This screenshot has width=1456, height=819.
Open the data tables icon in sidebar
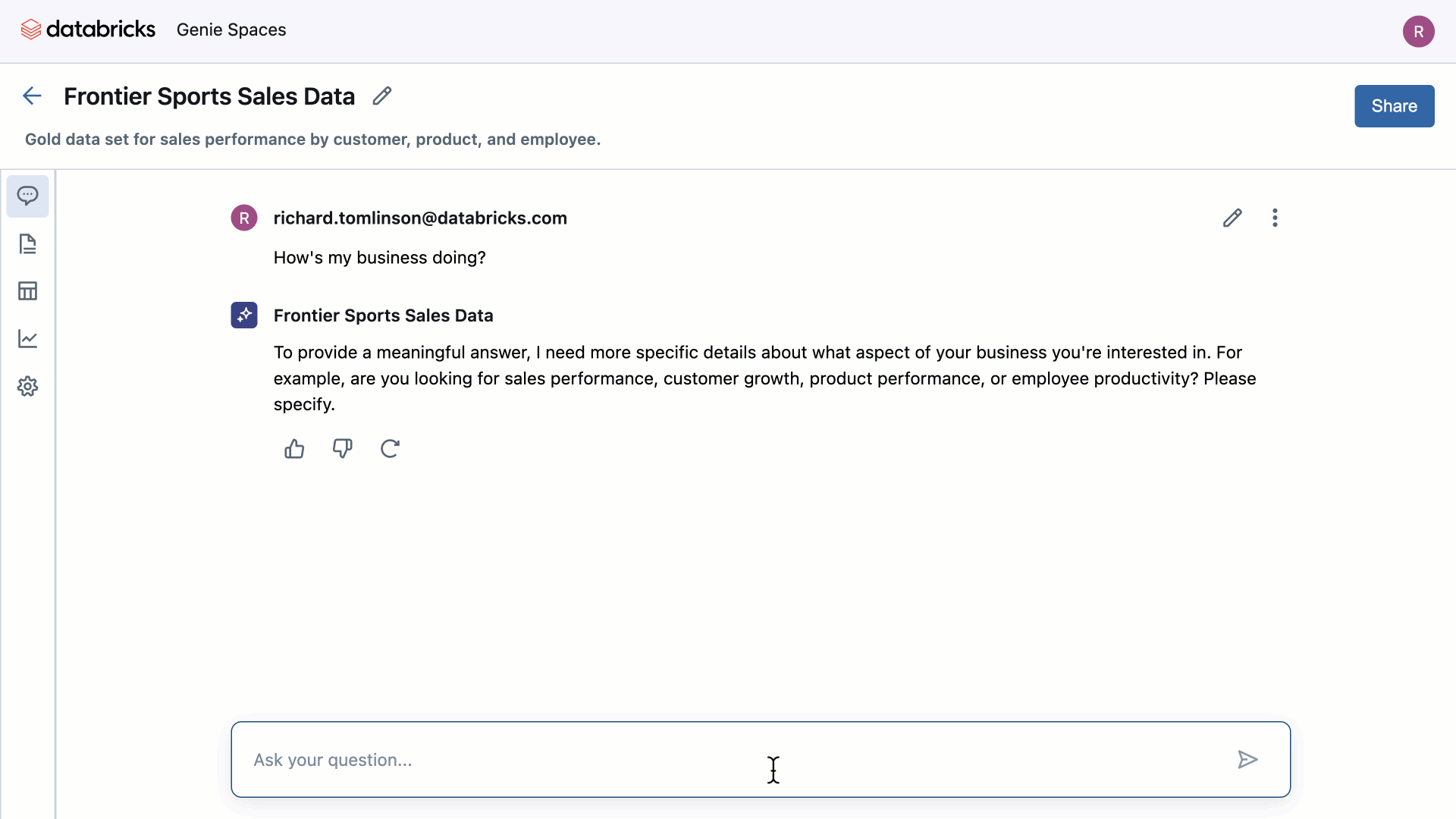click(x=28, y=291)
